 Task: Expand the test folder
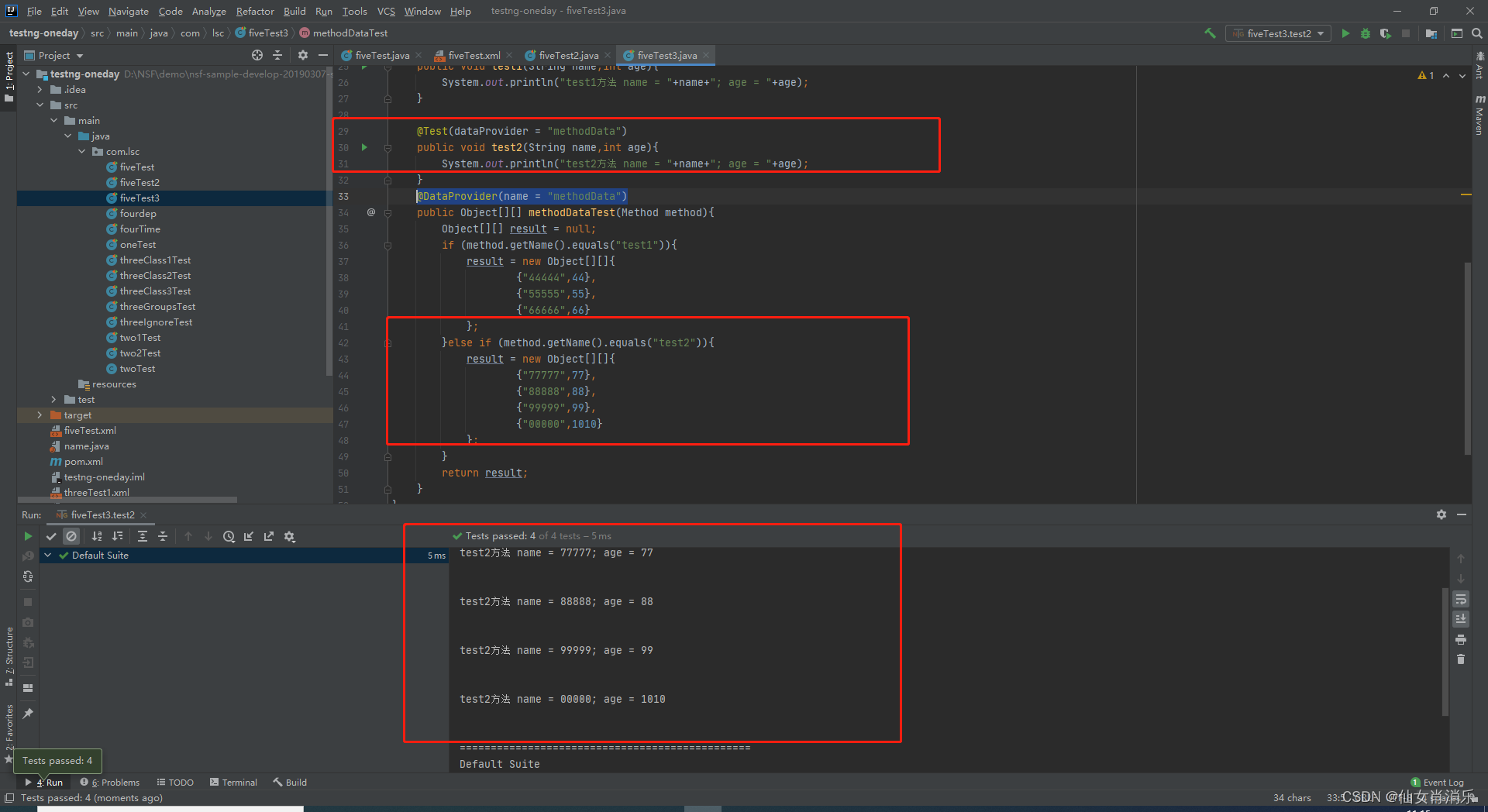click(x=54, y=400)
